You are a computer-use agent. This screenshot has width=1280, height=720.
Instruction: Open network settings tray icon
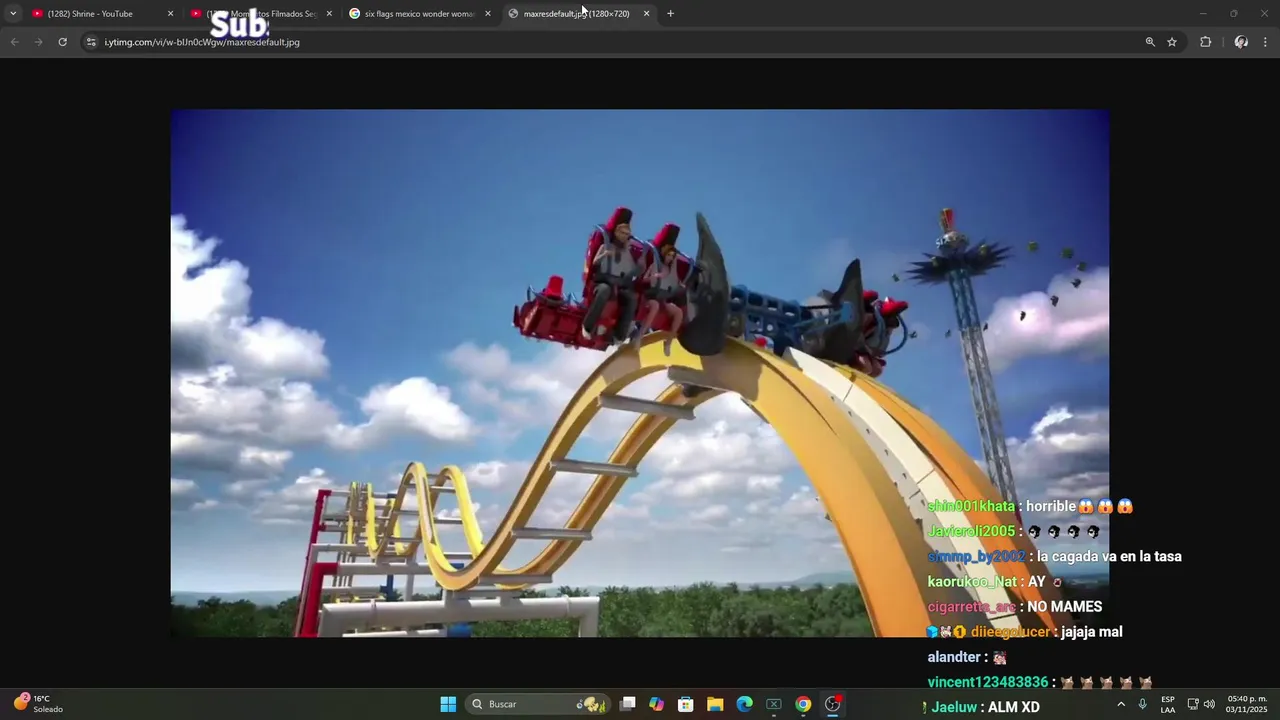[x=1193, y=704]
